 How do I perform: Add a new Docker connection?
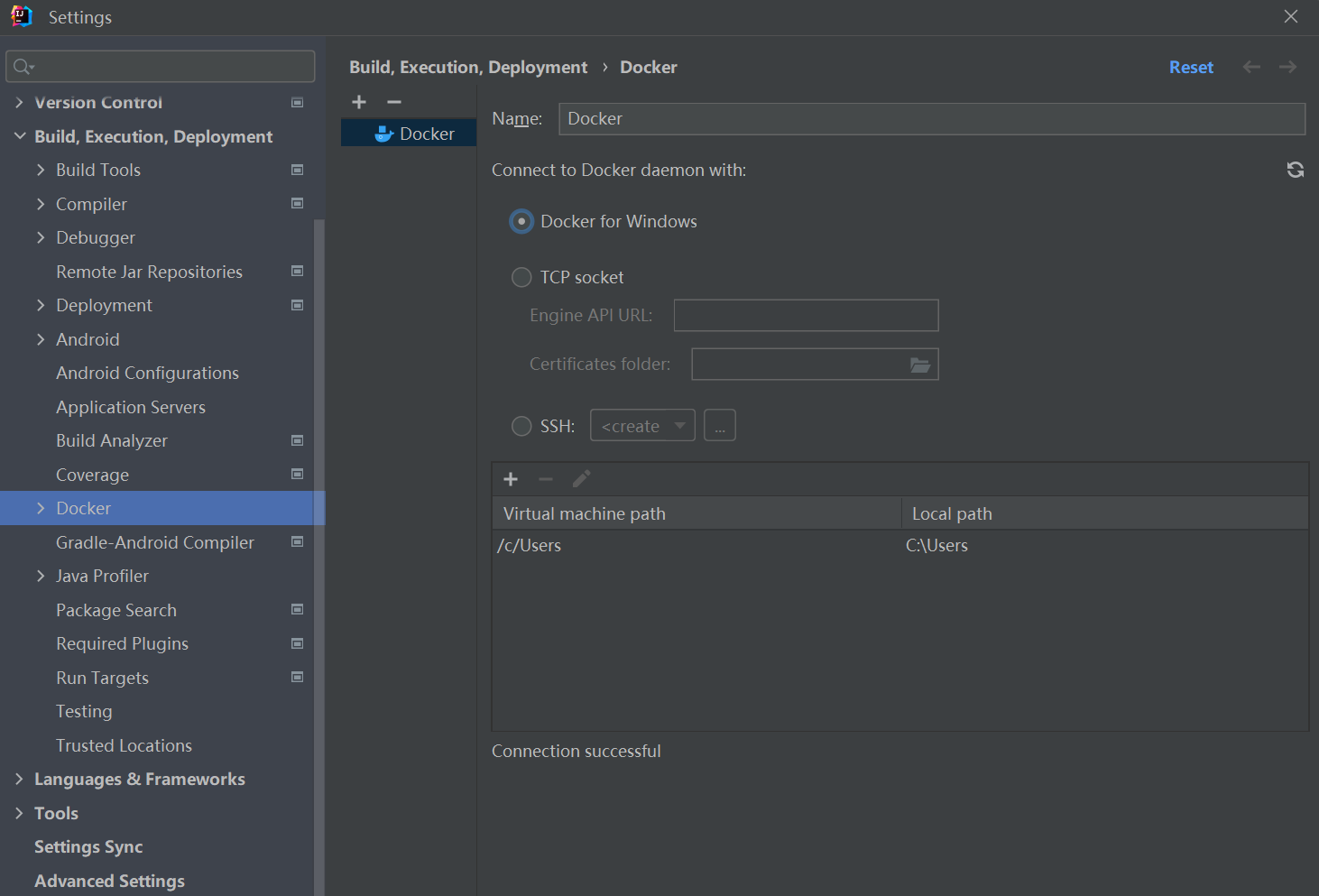click(359, 102)
